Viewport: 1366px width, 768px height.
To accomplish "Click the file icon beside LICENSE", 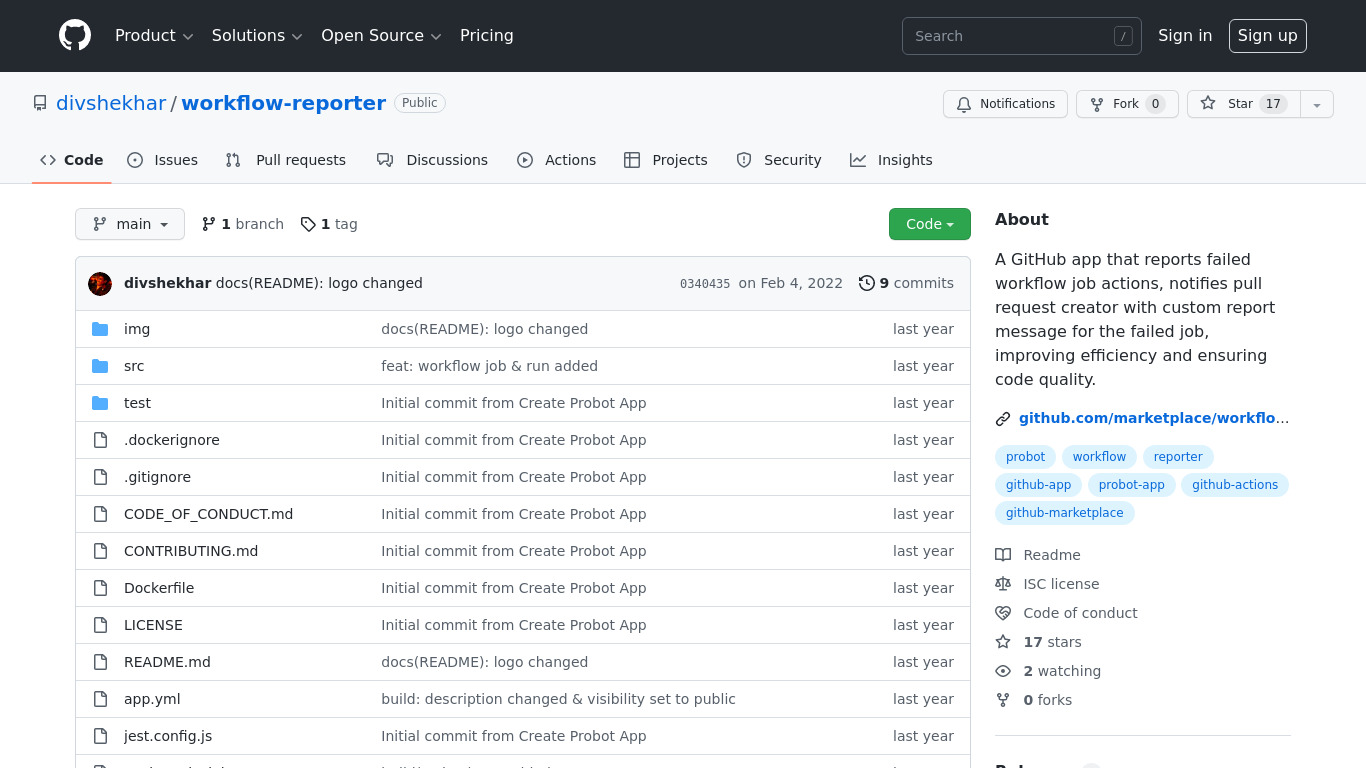I will (100, 625).
